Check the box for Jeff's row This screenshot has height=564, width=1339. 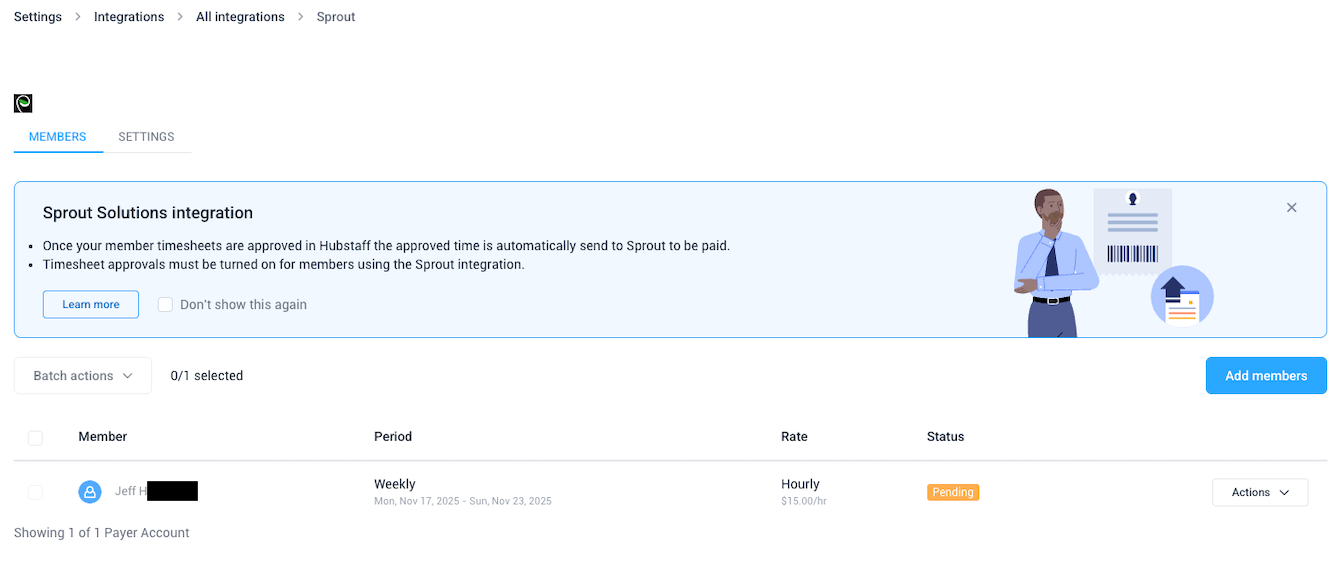tap(36, 492)
